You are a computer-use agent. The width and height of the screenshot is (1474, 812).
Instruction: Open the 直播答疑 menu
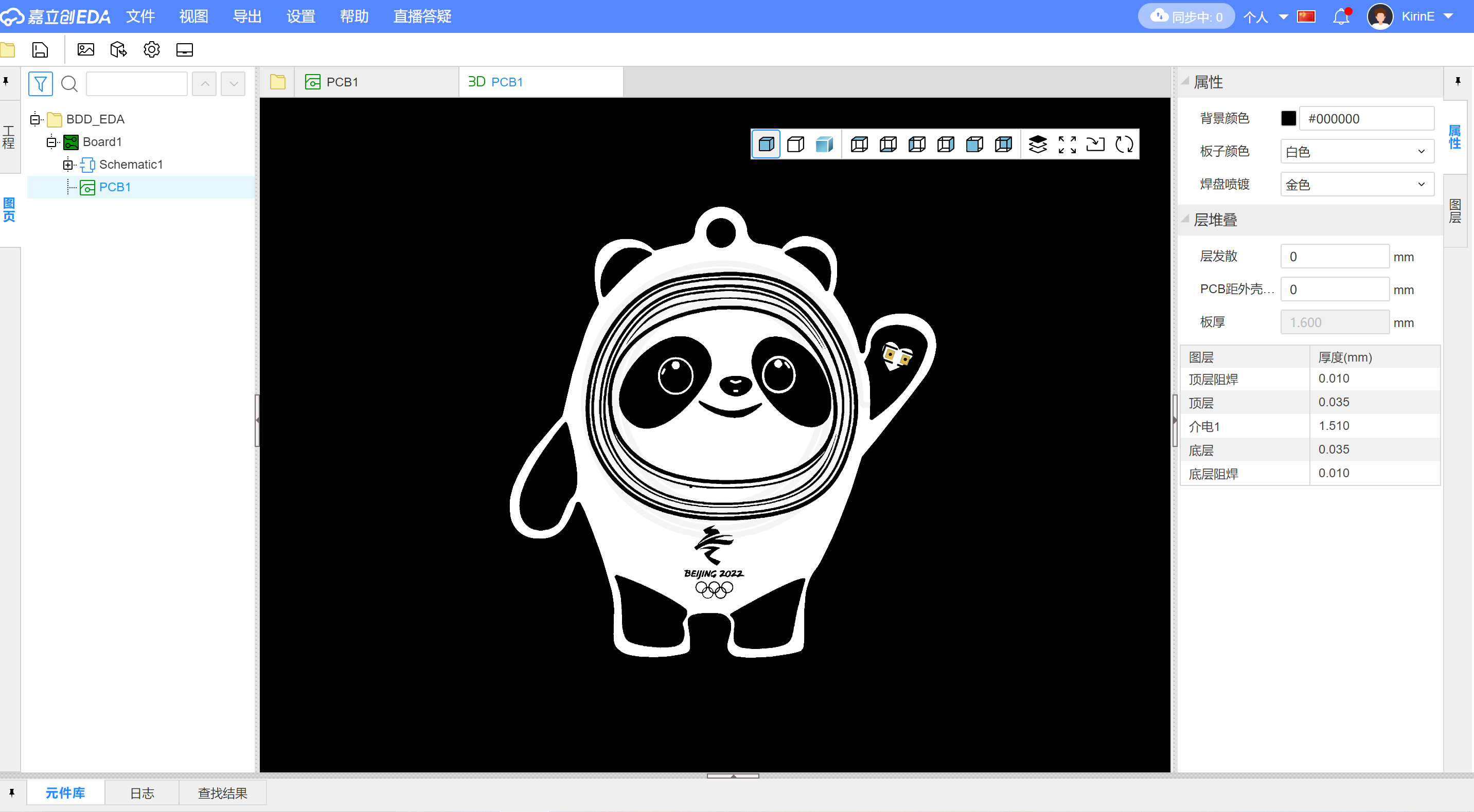tap(422, 16)
